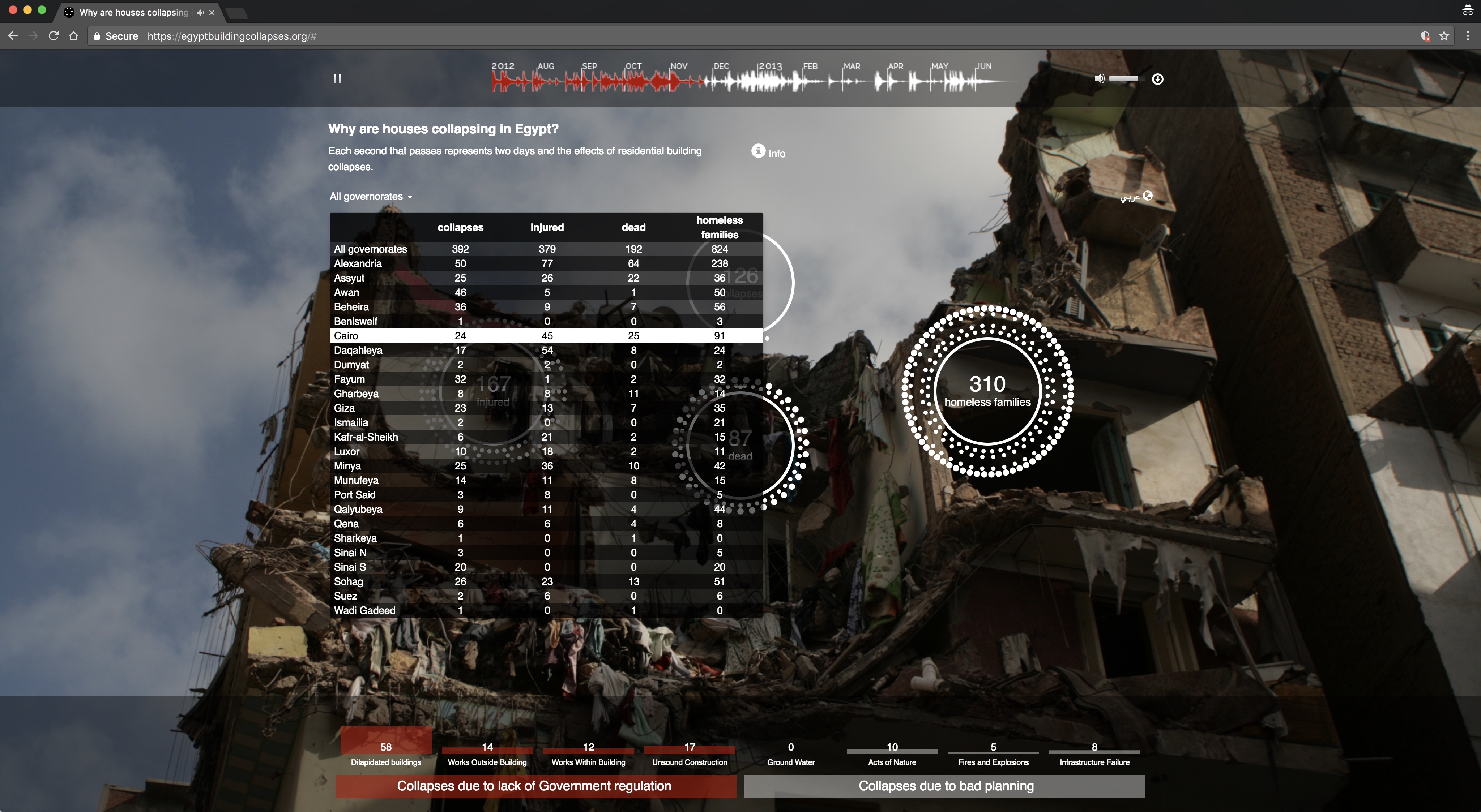Viewport: 1481px width, 812px height.
Task: Select the Minya row
Action: 546,466
